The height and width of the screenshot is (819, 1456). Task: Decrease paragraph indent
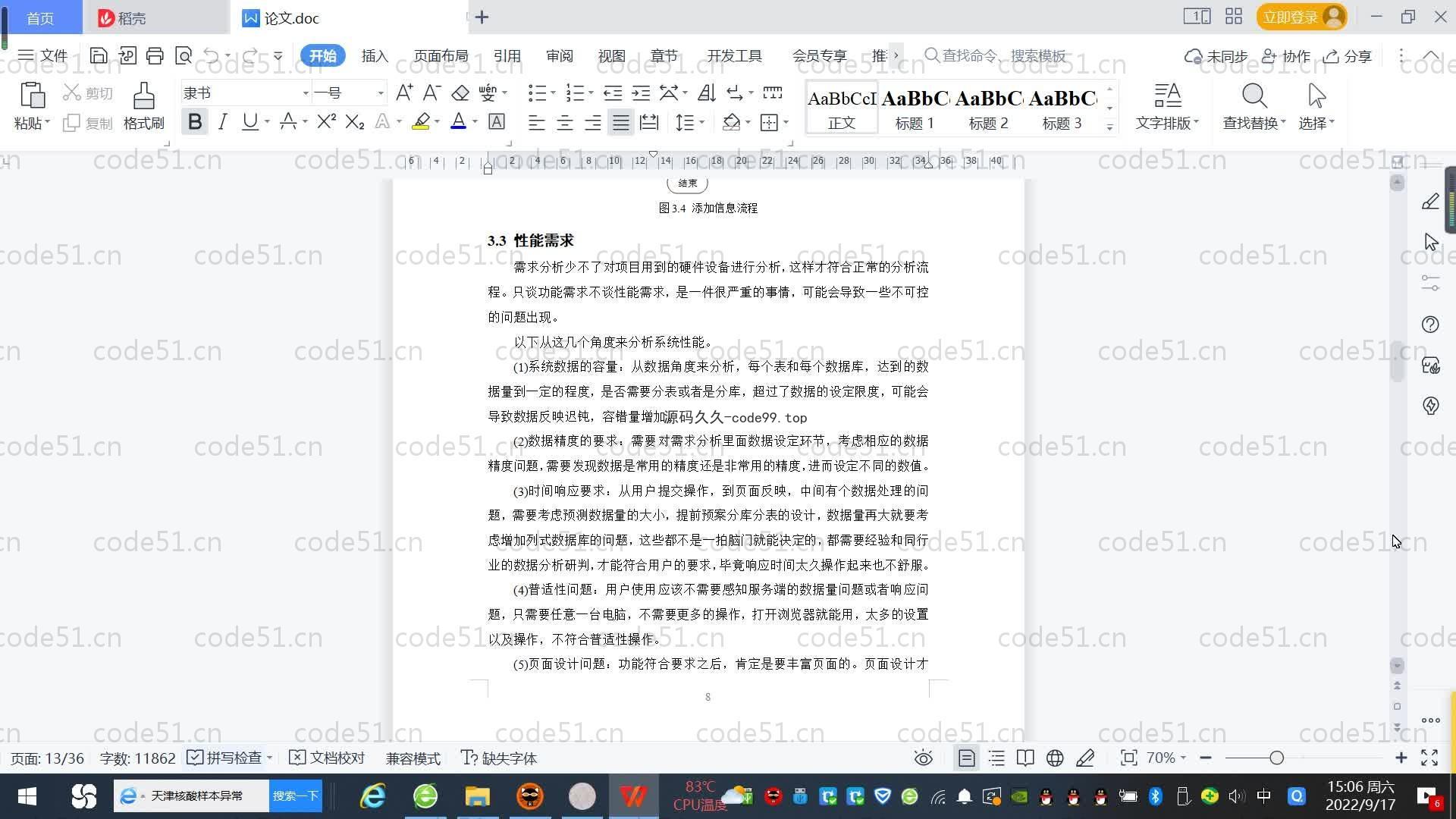tap(613, 93)
